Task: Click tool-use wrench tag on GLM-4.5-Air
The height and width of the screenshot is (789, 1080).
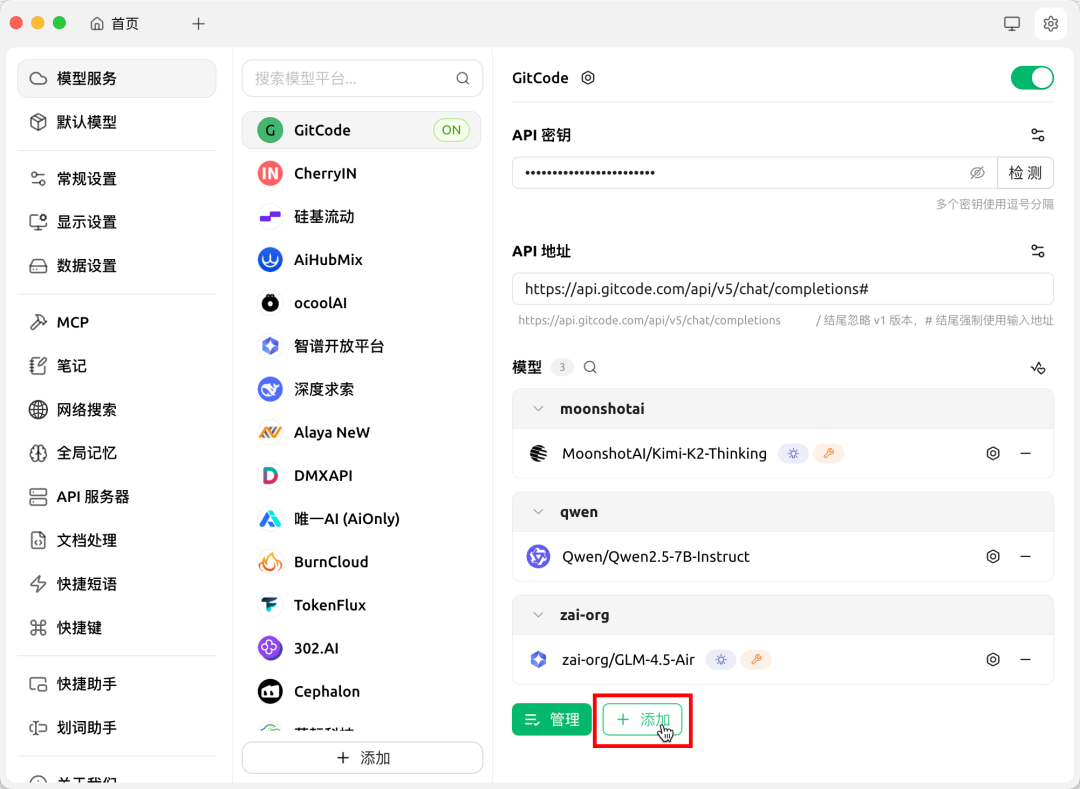Action: (x=756, y=660)
